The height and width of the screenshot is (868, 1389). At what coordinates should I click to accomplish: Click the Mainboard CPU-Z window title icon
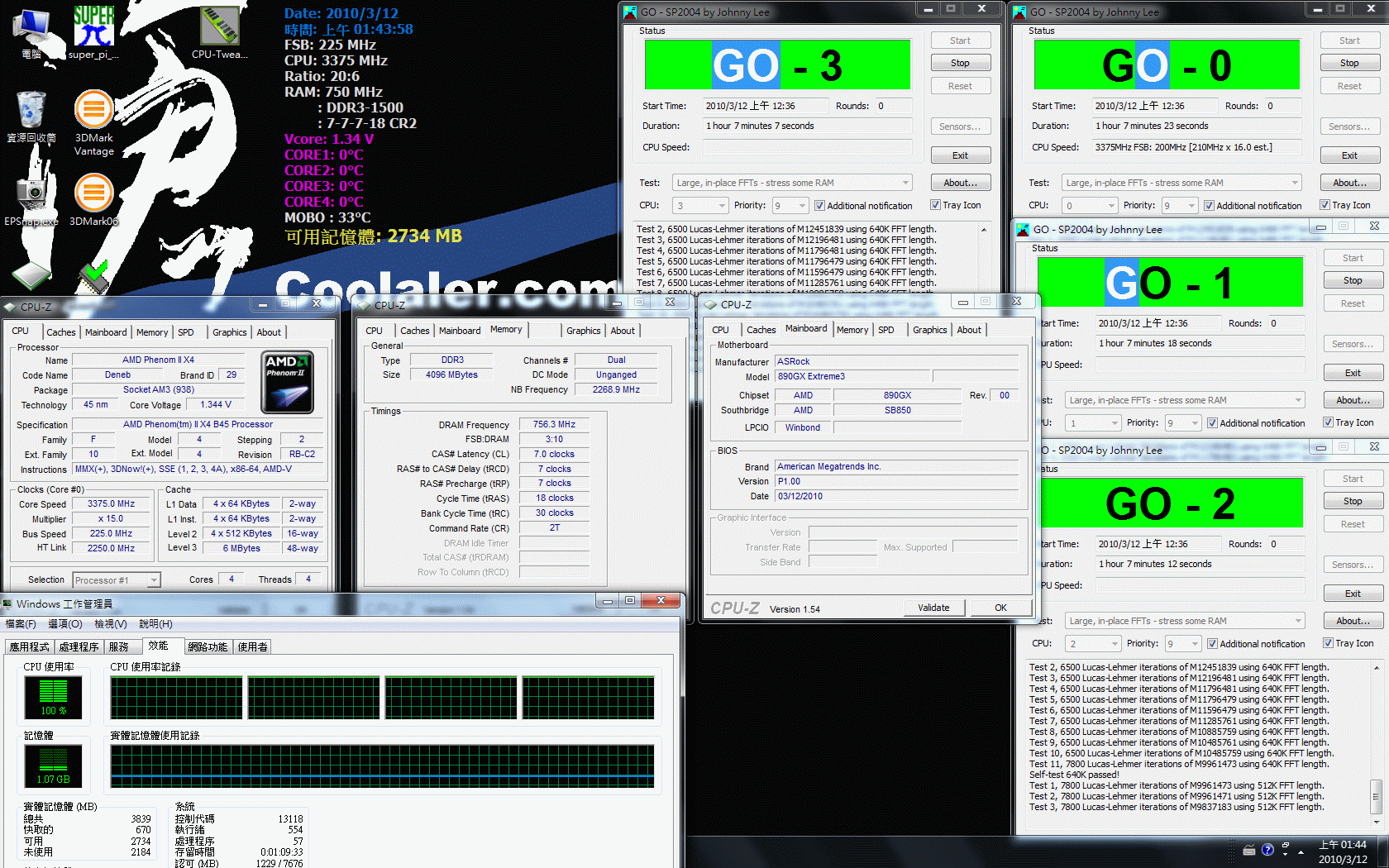(x=710, y=304)
